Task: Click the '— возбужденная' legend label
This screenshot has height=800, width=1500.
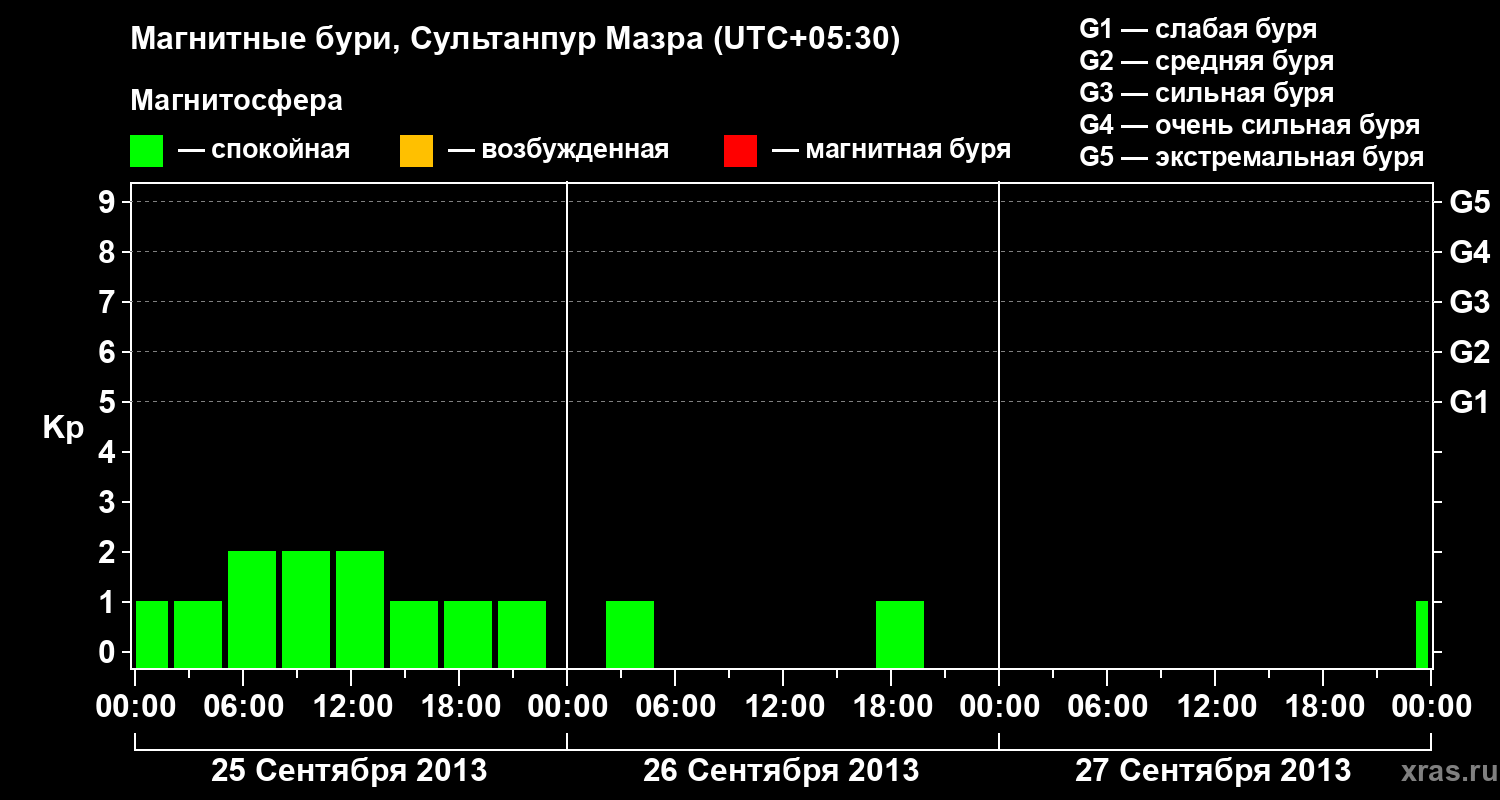Action: pos(558,151)
